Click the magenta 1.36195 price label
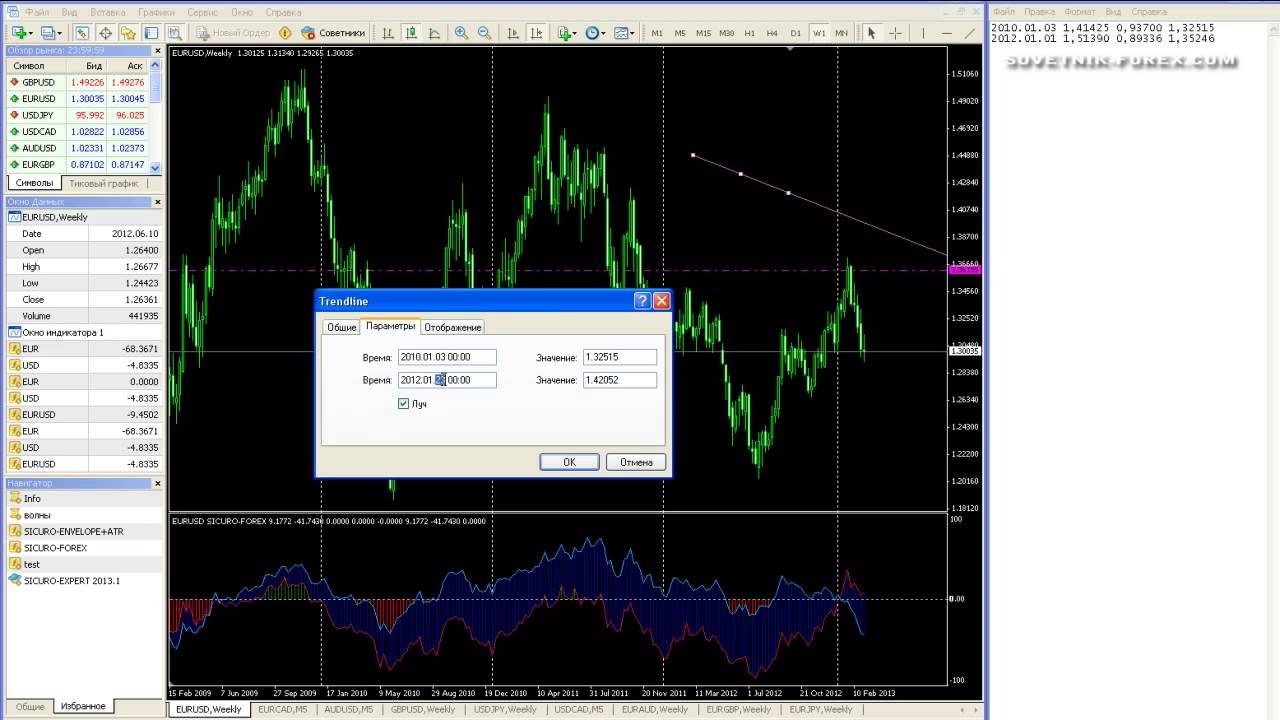Image resolution: width=1280 pixels, height=720 pixels. pyautogui.click(x=965, y=269)
